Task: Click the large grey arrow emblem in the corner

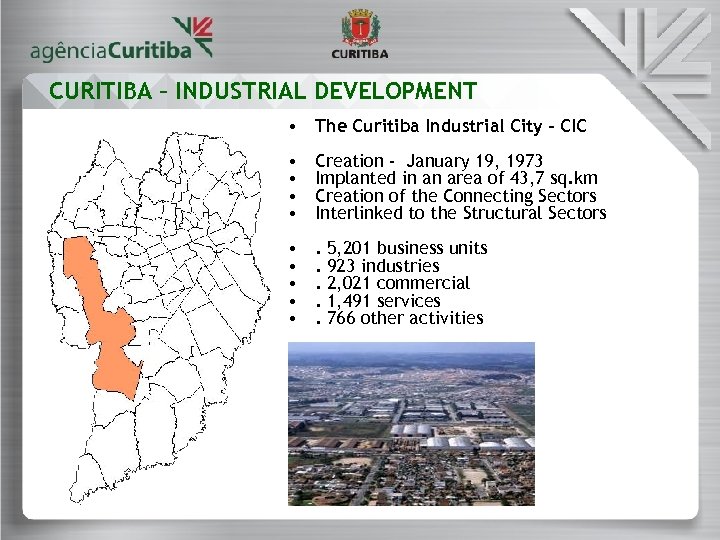Action: pyautogui.click(x=643, y=77)
